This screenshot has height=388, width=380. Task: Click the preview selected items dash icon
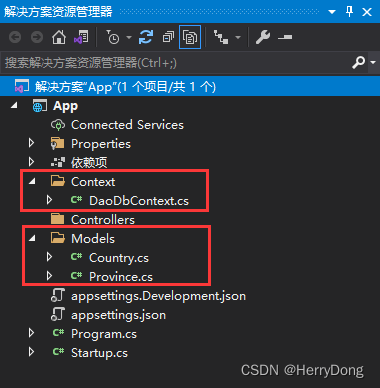coord(285,37)
